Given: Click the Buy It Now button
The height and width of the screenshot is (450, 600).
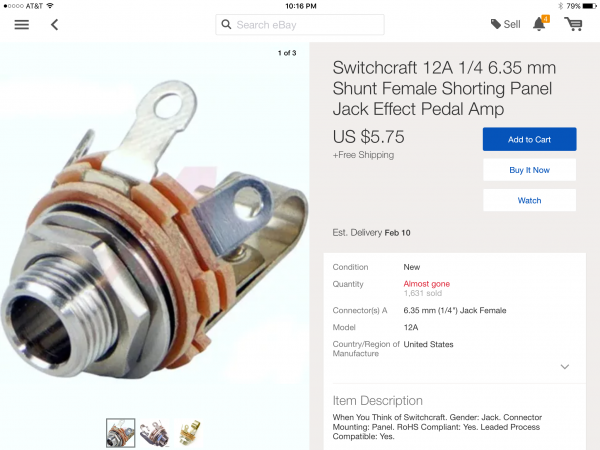Looking at the screenshot, I should tap(529, 170).
